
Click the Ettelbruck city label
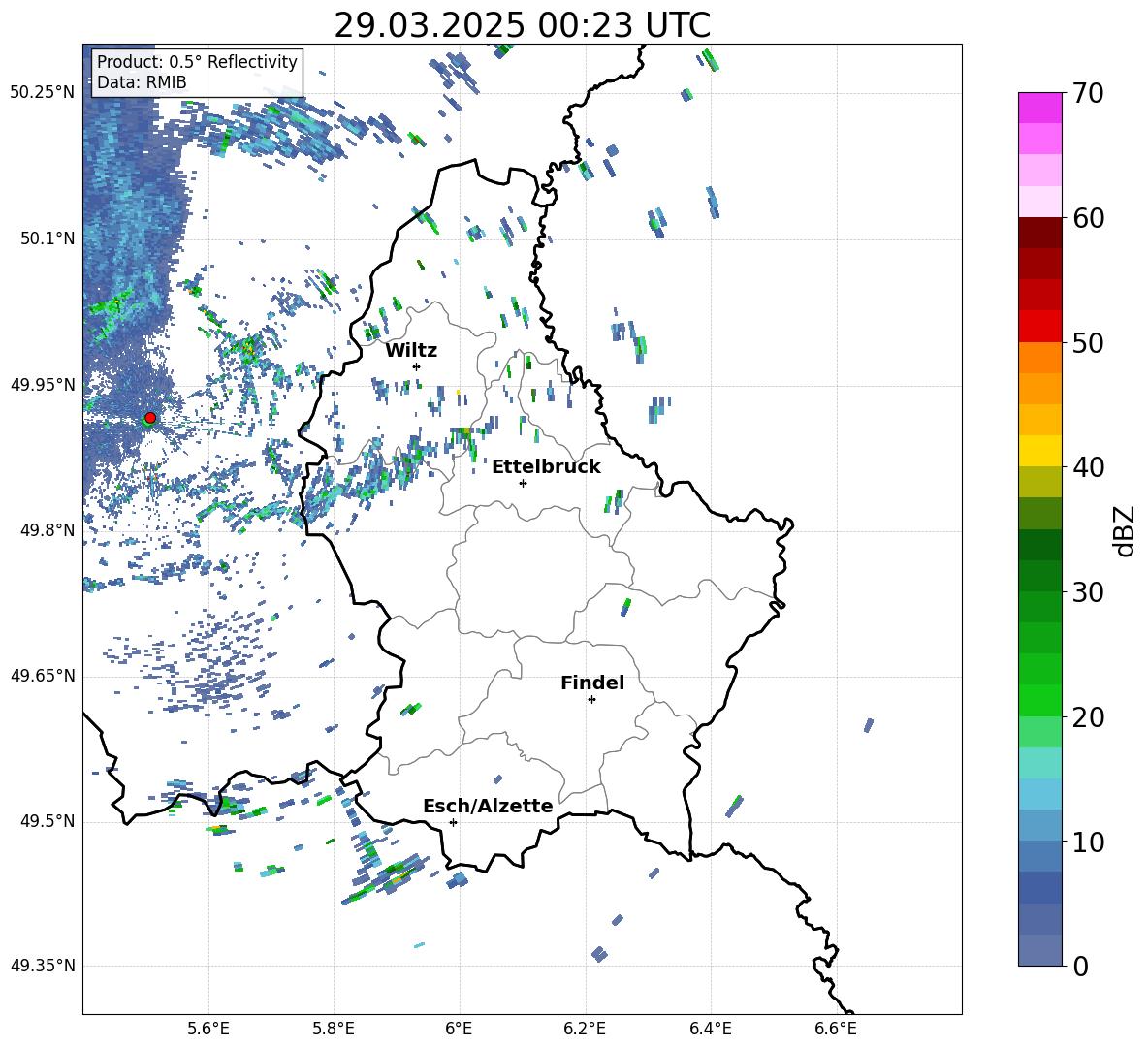(546, 467)
